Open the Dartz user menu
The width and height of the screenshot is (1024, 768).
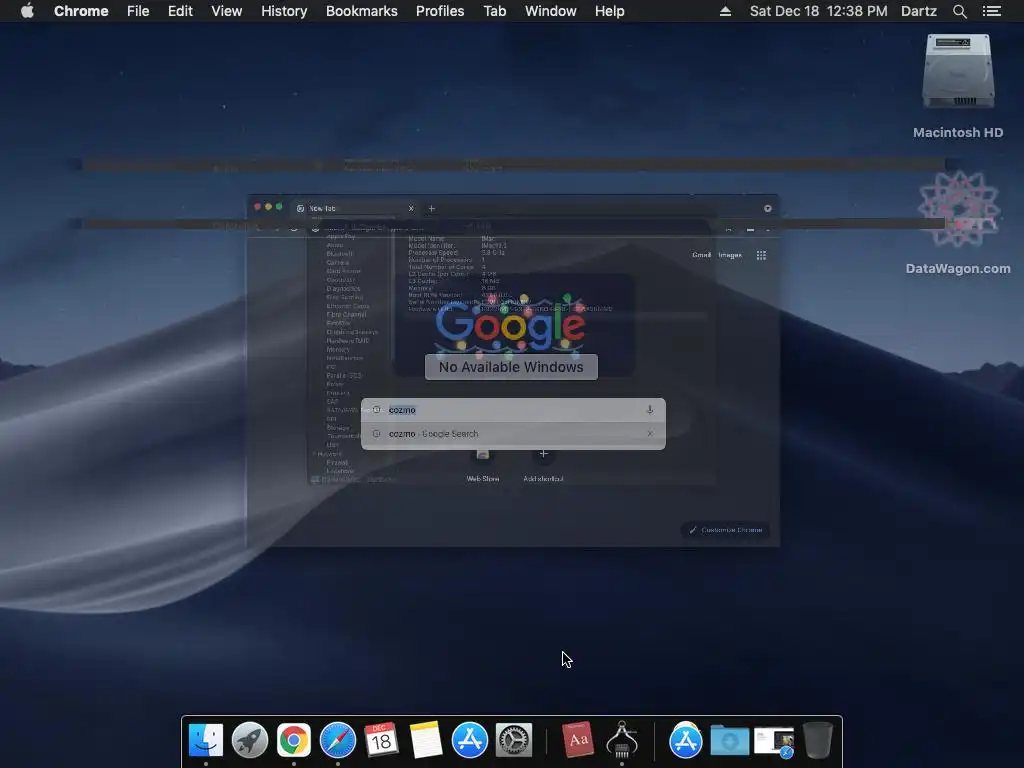[919, 11]
